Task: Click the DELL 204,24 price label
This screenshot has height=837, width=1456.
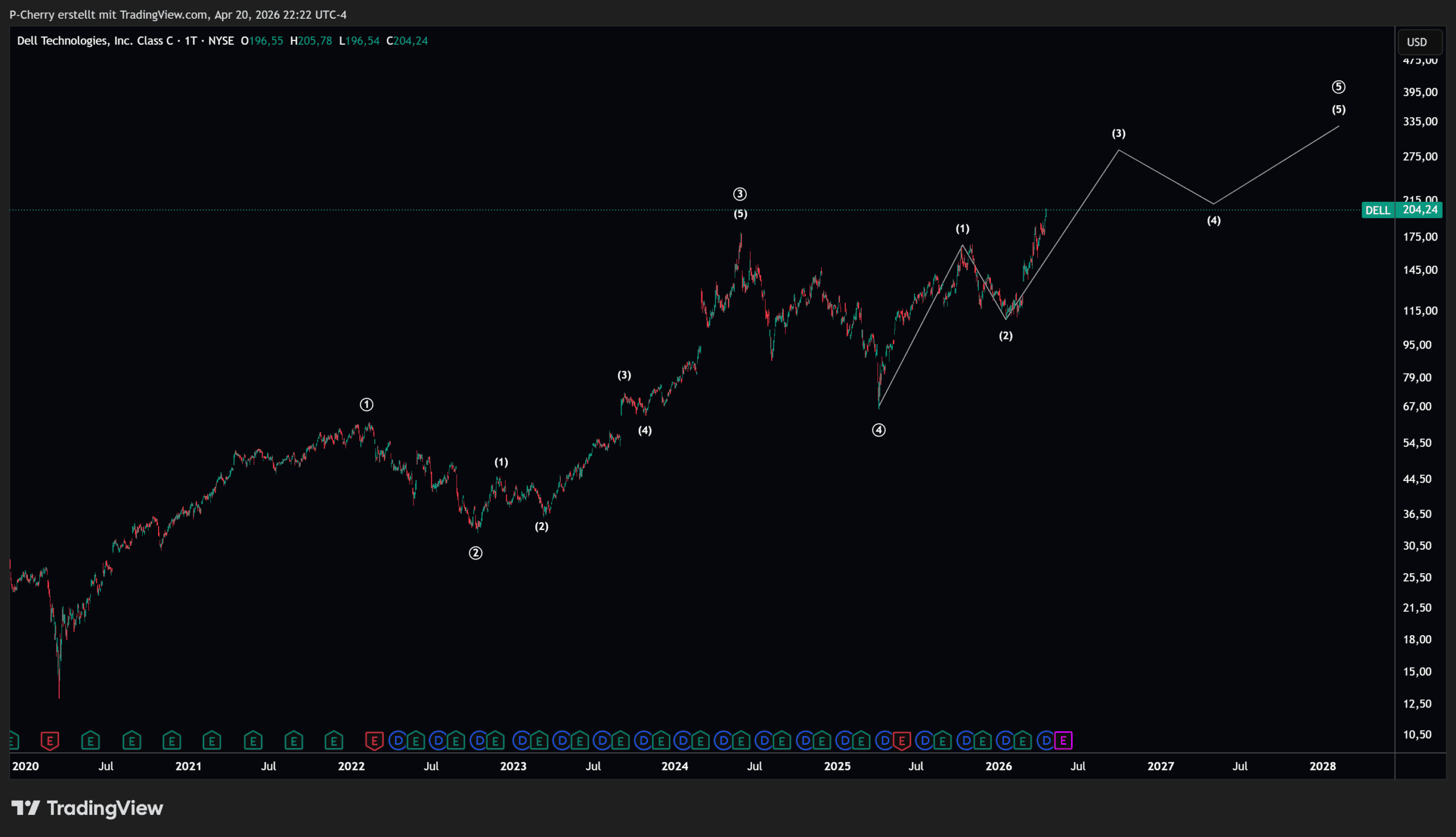Action: 1401,210
